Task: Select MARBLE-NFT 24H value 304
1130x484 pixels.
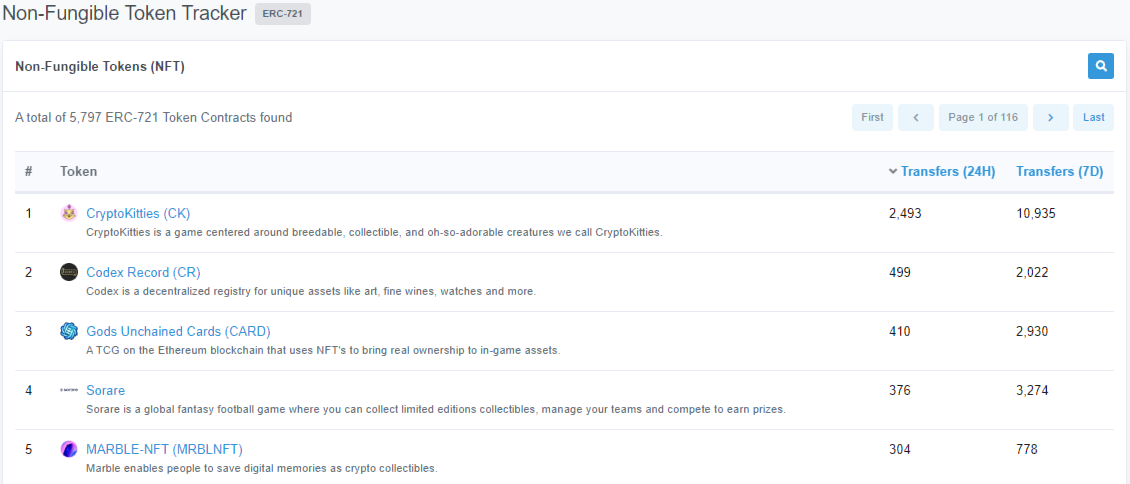Action: tap(900, 449)
